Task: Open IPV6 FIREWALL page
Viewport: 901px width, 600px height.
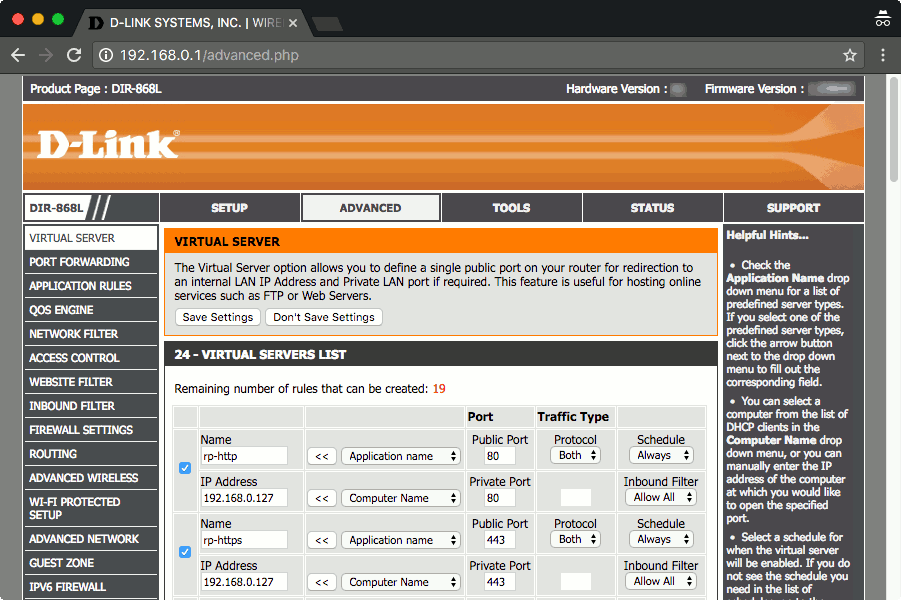Action: pyautogui.click(x=91, y=587)
